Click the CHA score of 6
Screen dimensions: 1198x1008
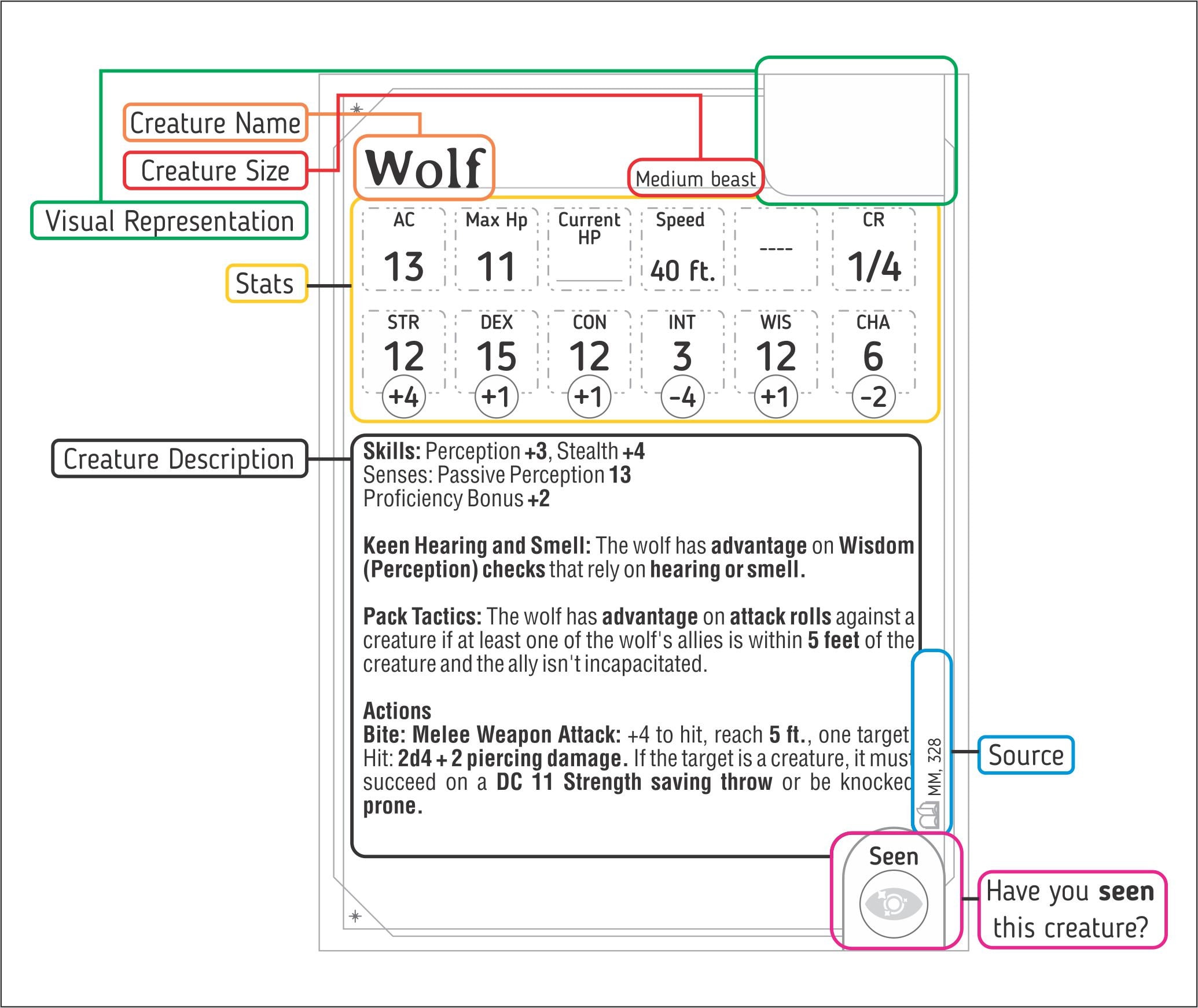(x=874, y=356)
